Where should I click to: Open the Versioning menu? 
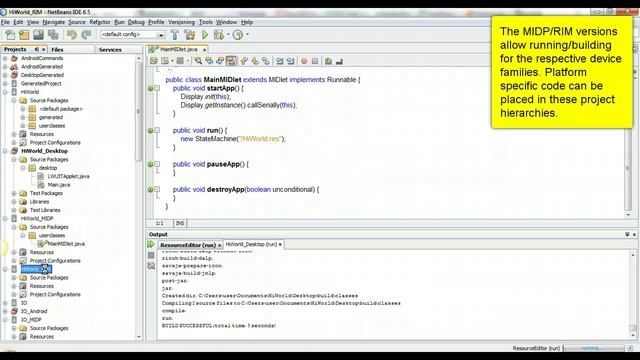181,22
